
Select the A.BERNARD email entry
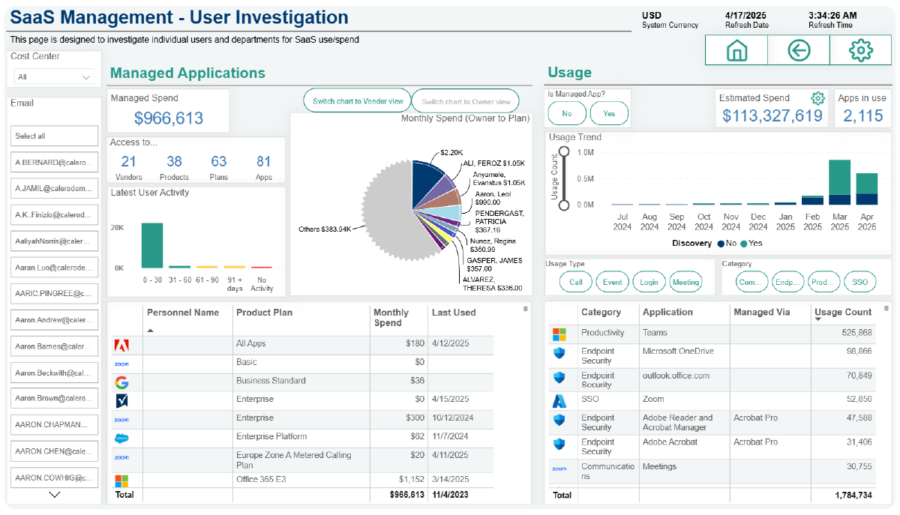[55, 162]
